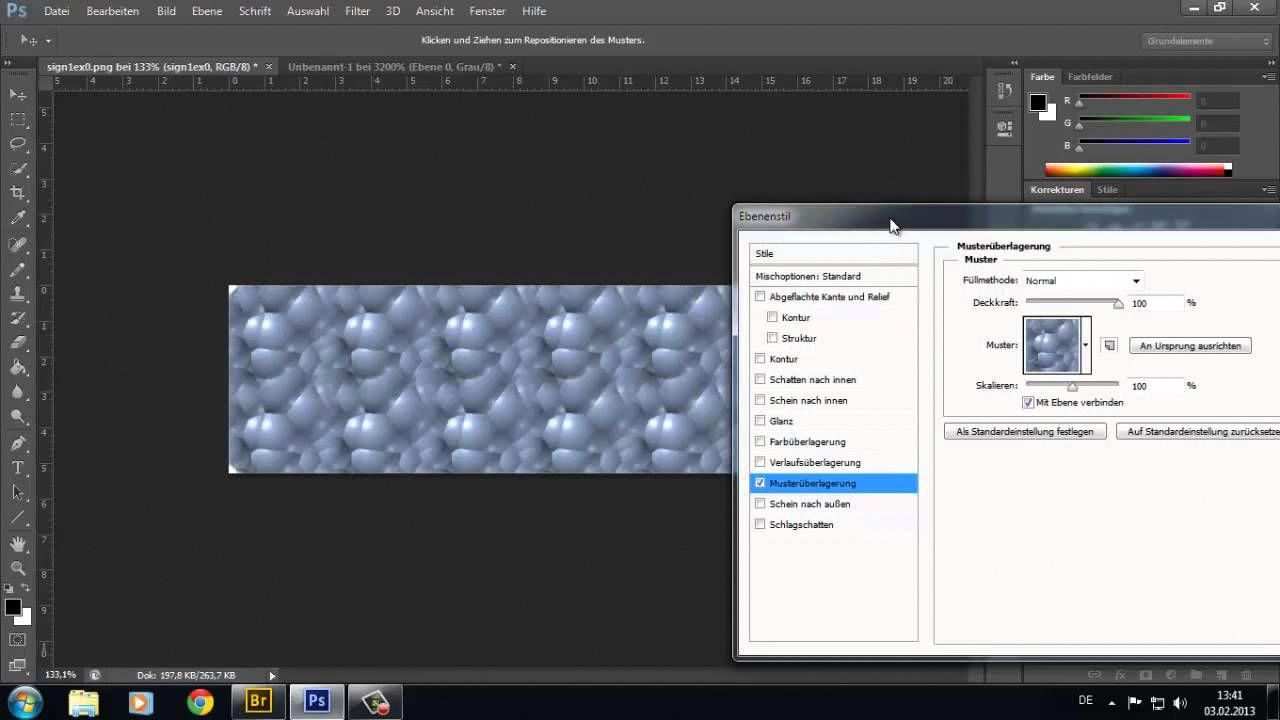Uncheck the Musterüberlagerung checkbox
This screenshot has width=1280, height=720.
coord(760,483)
